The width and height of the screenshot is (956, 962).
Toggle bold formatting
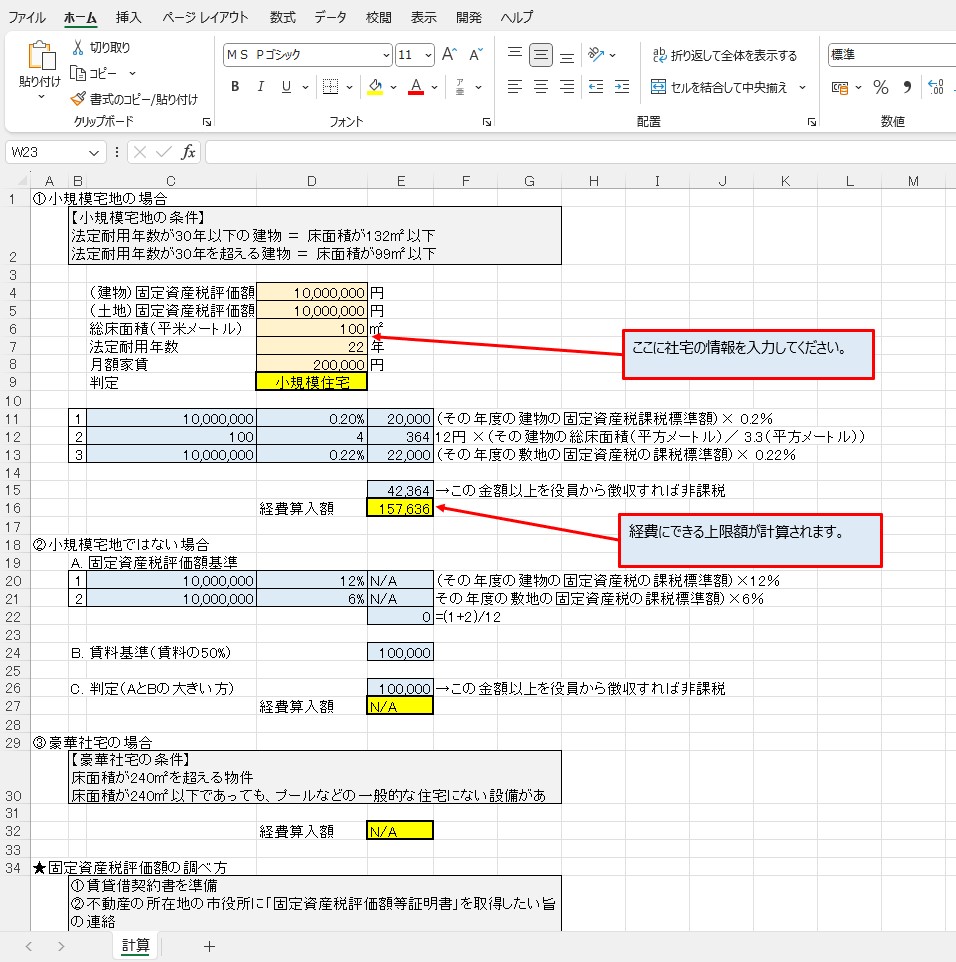coord(235,87)
